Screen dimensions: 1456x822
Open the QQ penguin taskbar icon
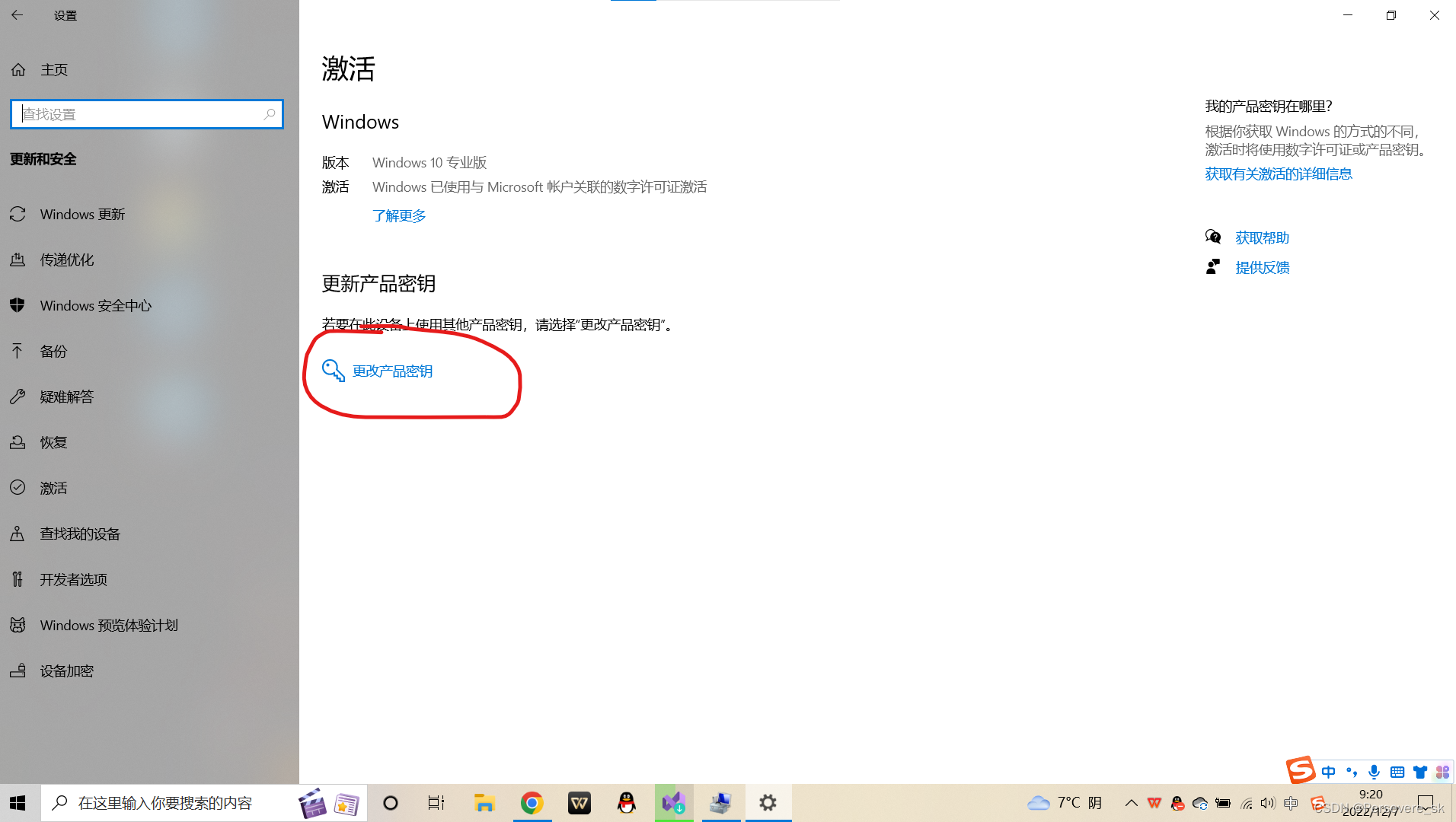click(x=627, y=803)
